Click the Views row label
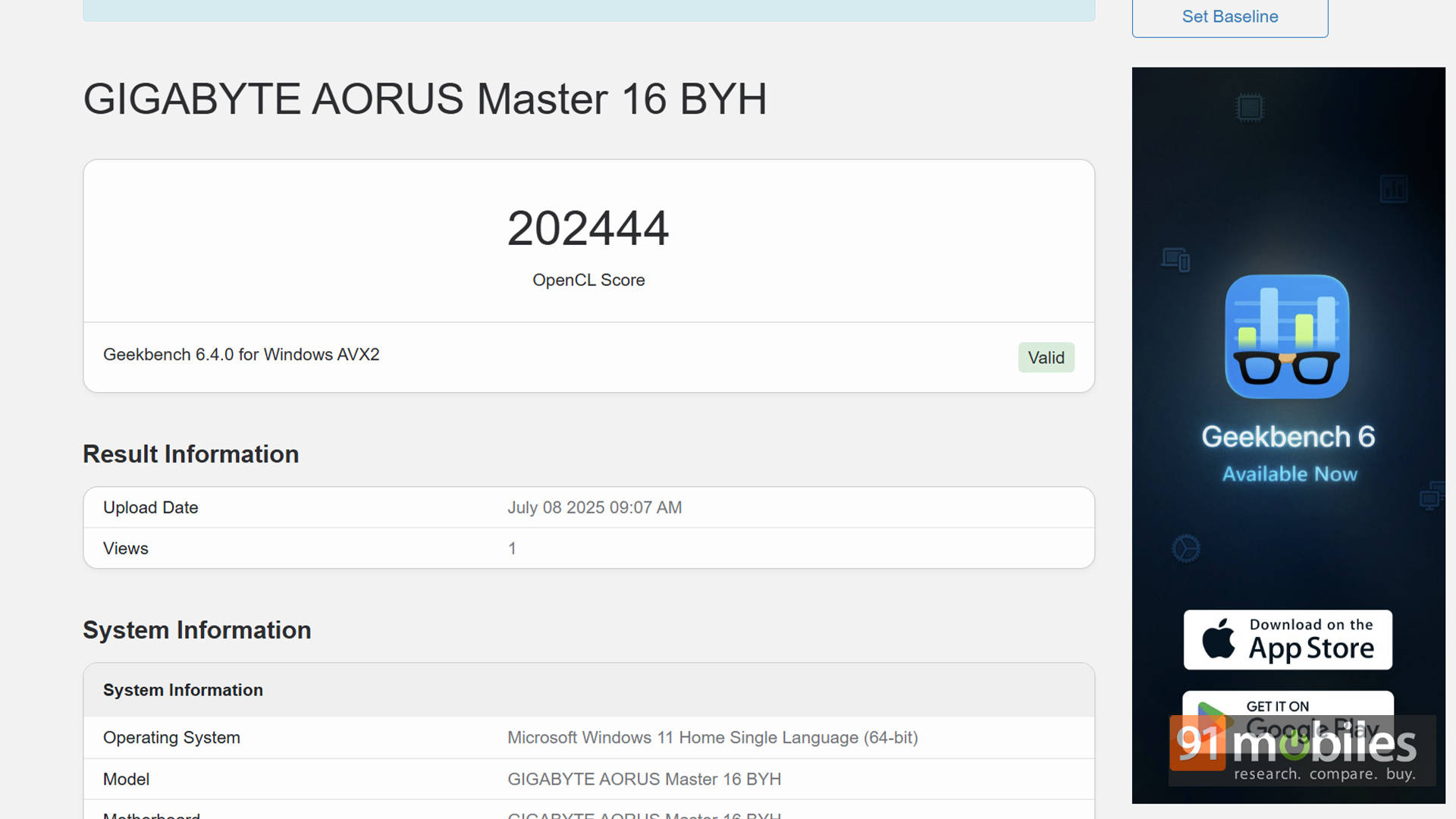The height and width of the screenshot is (819, 1456). [125, 548]
